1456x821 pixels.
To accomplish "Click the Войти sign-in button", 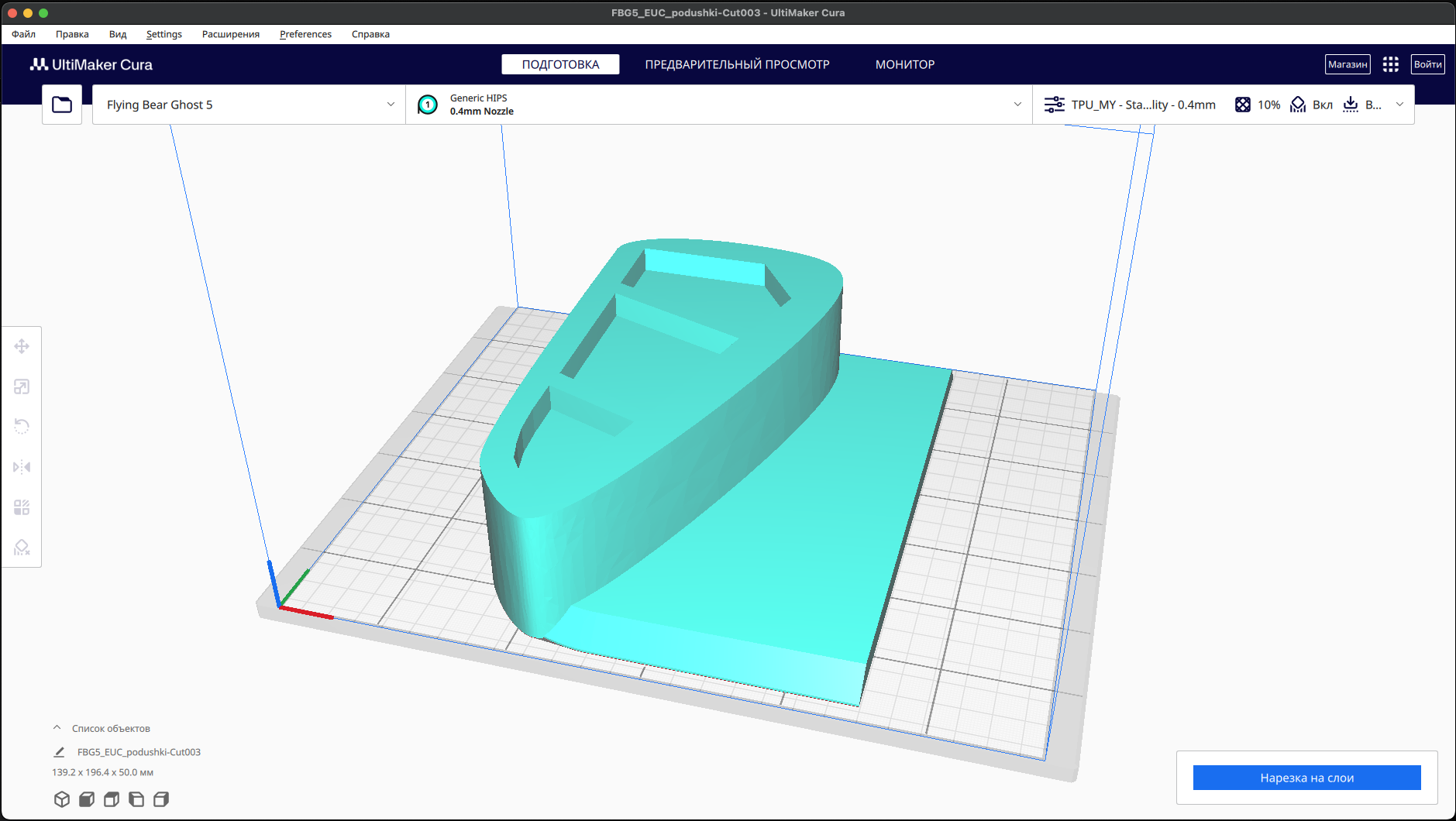I will 1427,64.
